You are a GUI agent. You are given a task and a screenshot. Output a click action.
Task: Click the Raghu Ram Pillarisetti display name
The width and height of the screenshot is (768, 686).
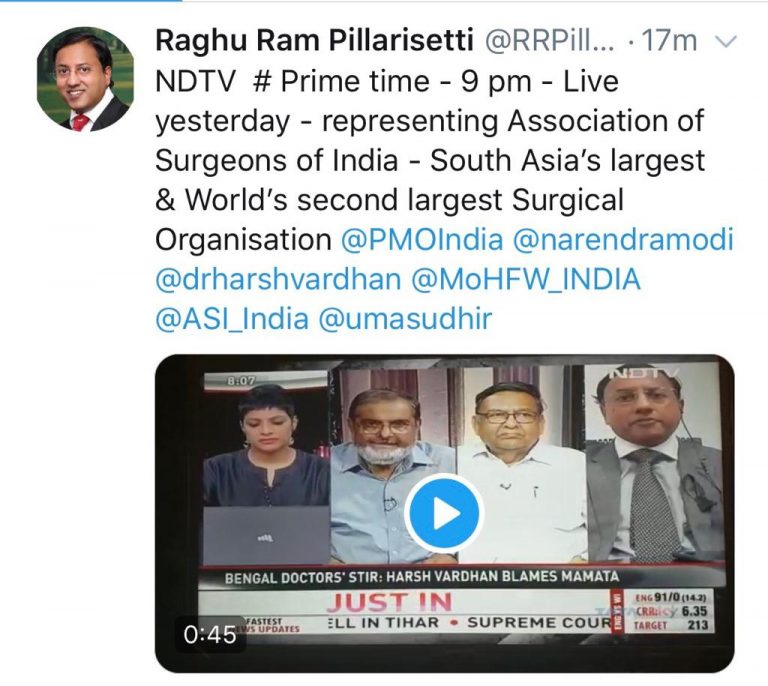314,40
